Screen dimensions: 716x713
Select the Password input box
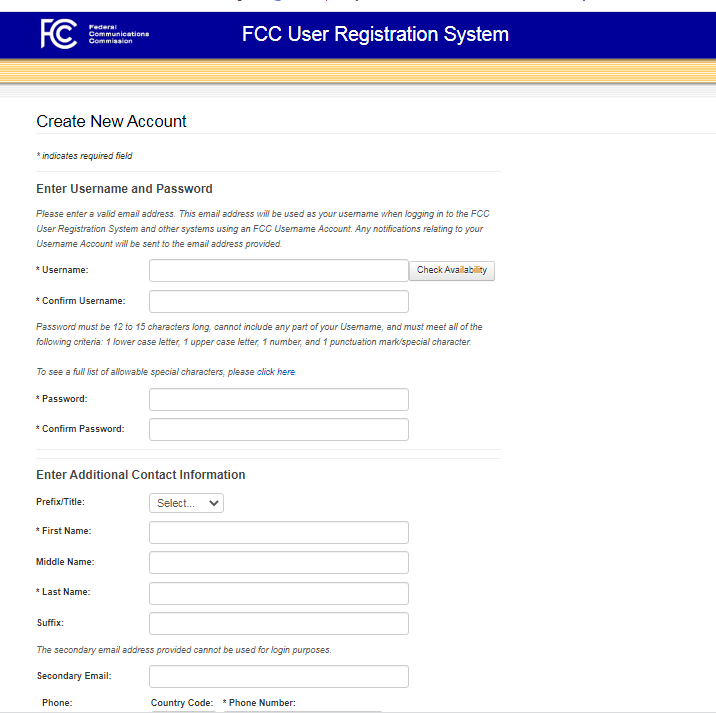[278, 399]
